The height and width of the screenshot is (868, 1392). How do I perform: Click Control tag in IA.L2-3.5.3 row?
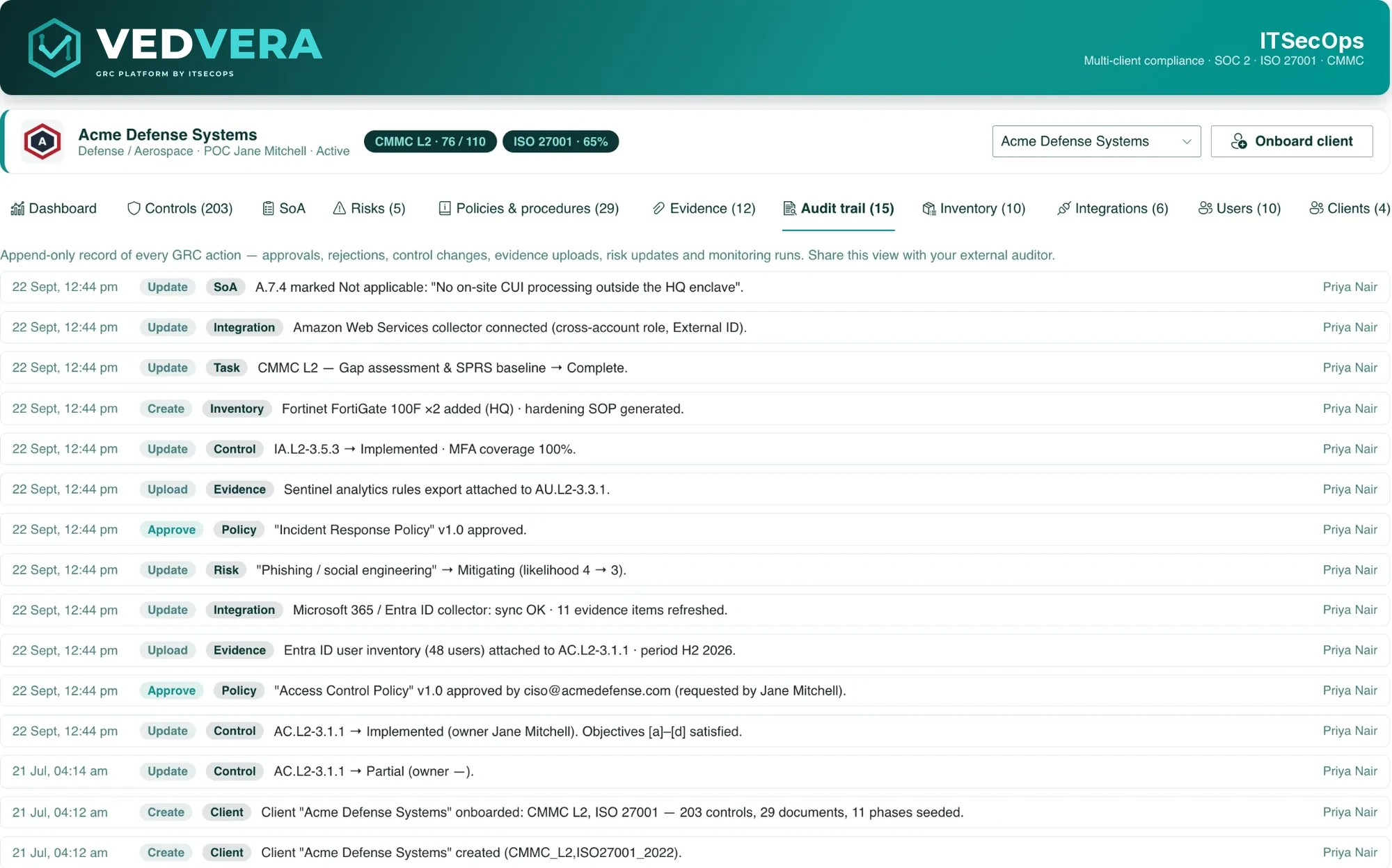235,449
